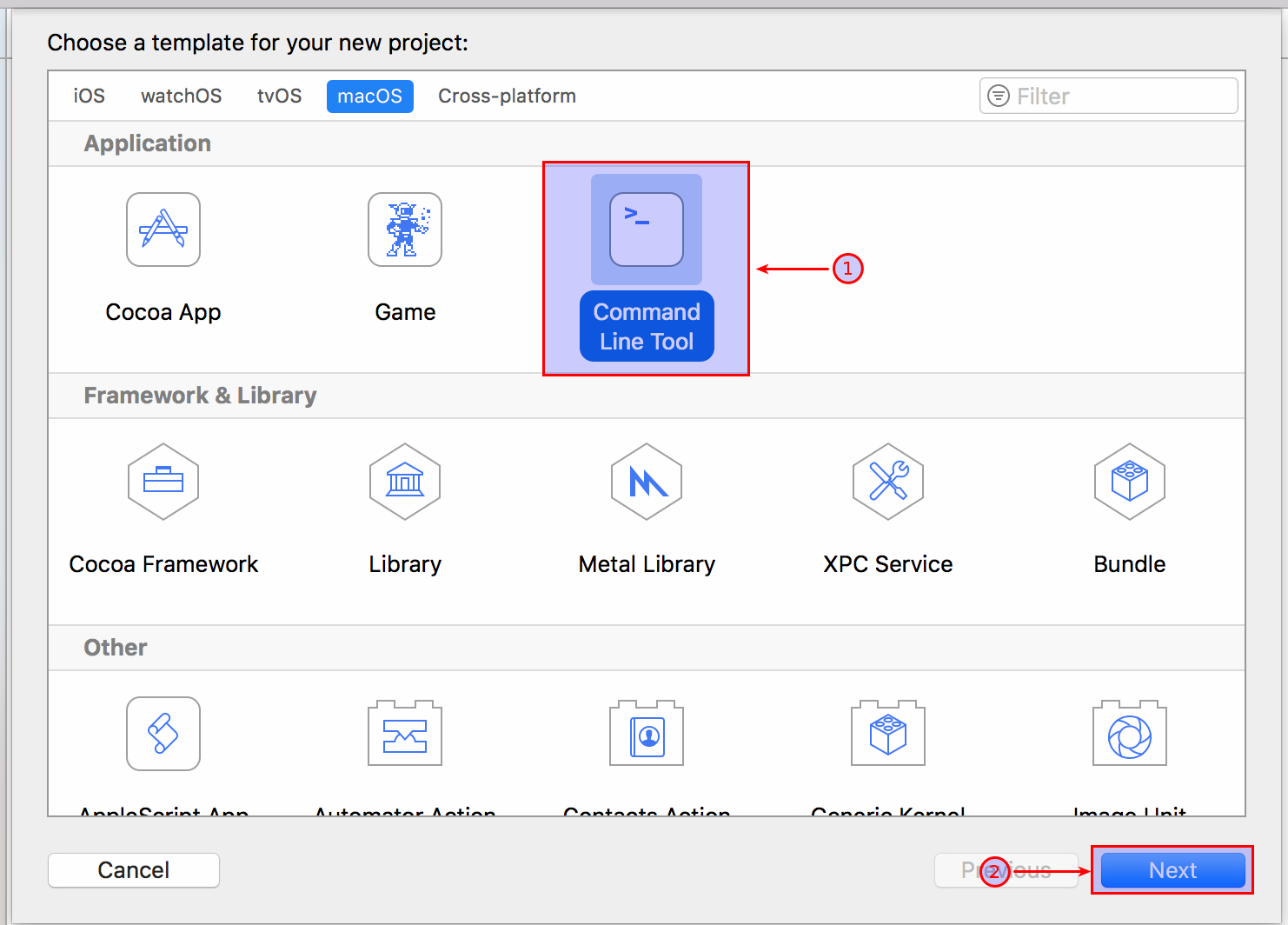Select the Library template icon
This screenshot has width=1288, height=925.
pyautogui.click(x=405, y=482)
